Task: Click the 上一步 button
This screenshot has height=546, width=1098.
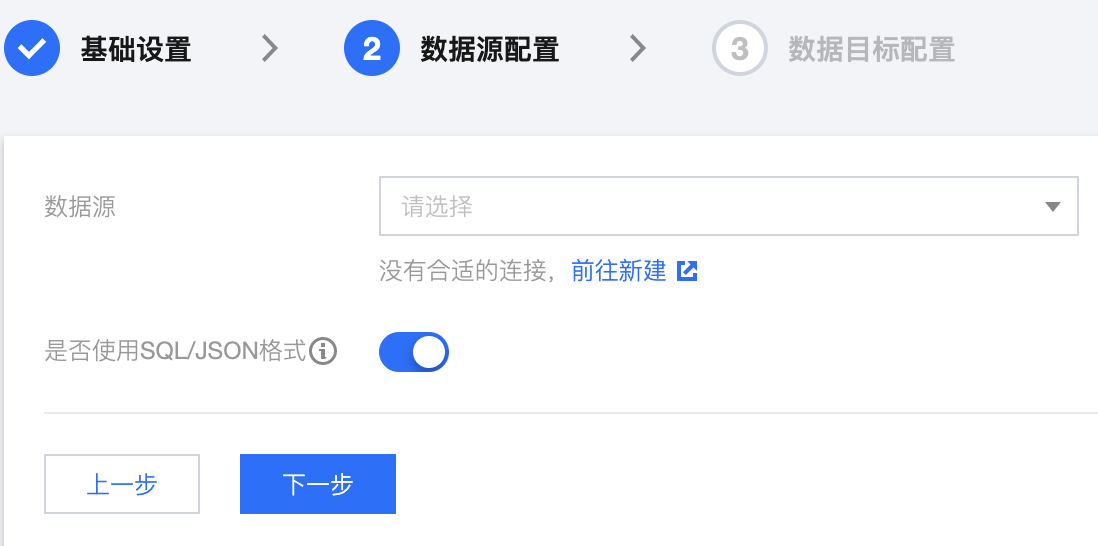Action: click(x=122, y=484)
